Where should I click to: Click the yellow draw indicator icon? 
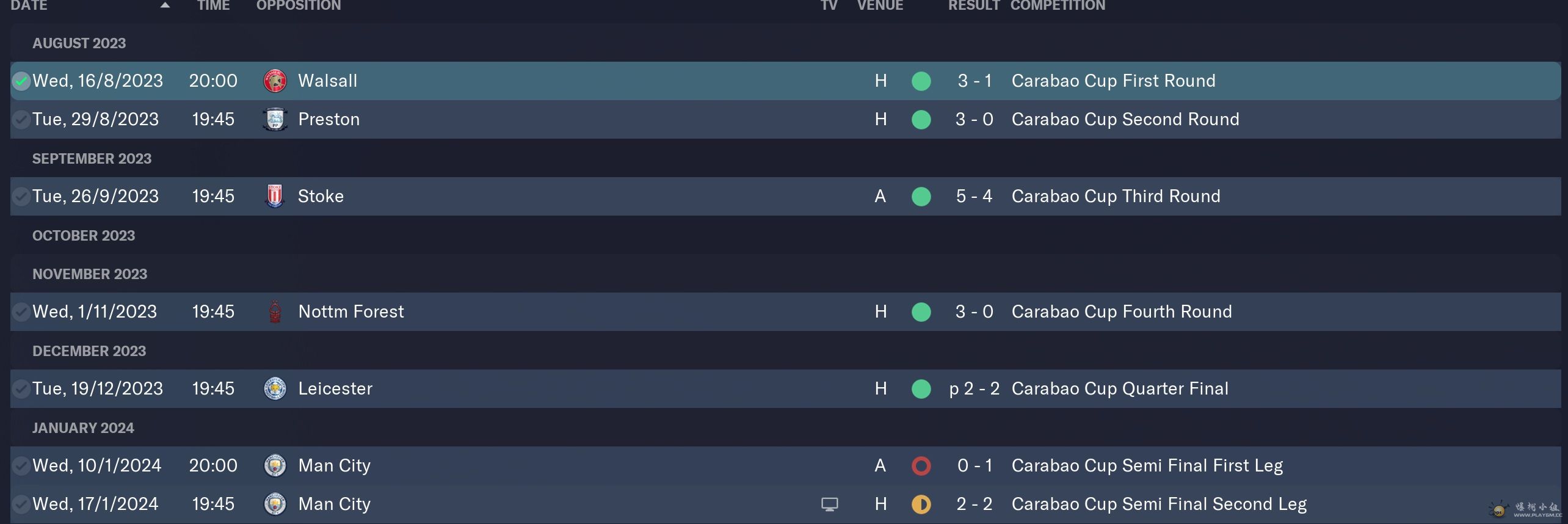click(921, 504)
